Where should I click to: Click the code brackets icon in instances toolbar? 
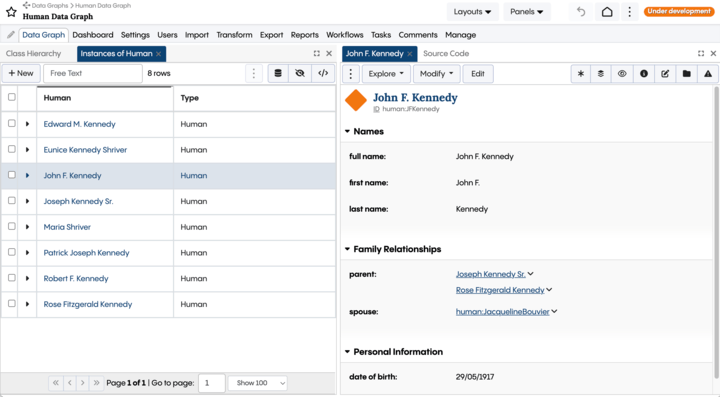pos(323,73)
